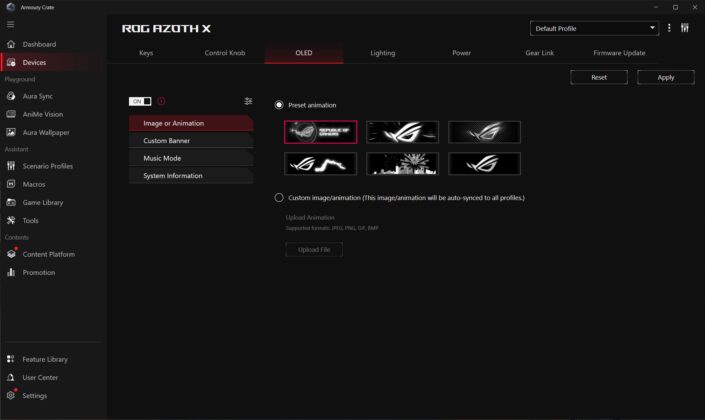Open Feature Library label in sidebar
The width and height of the screenshot is (705, 420).
click(x=45, y=359)
